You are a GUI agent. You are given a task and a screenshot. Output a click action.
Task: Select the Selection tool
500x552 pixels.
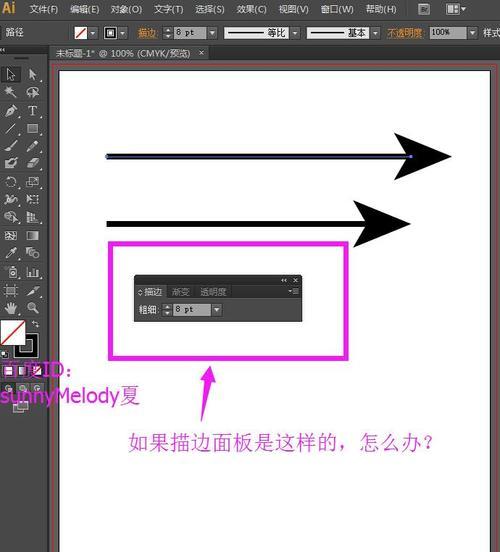pyautogui.click(x=11, y=75)
